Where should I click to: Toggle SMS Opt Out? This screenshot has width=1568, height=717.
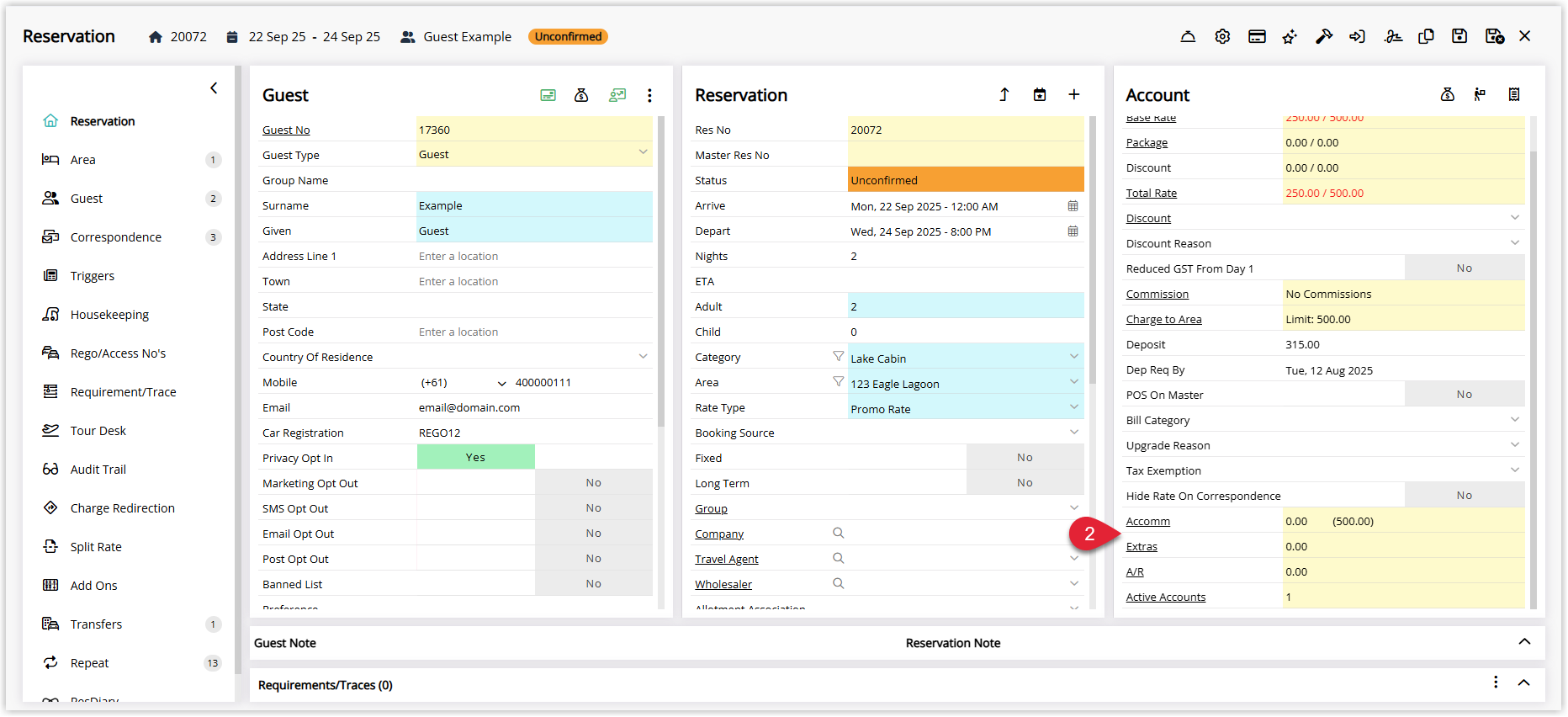594,507
